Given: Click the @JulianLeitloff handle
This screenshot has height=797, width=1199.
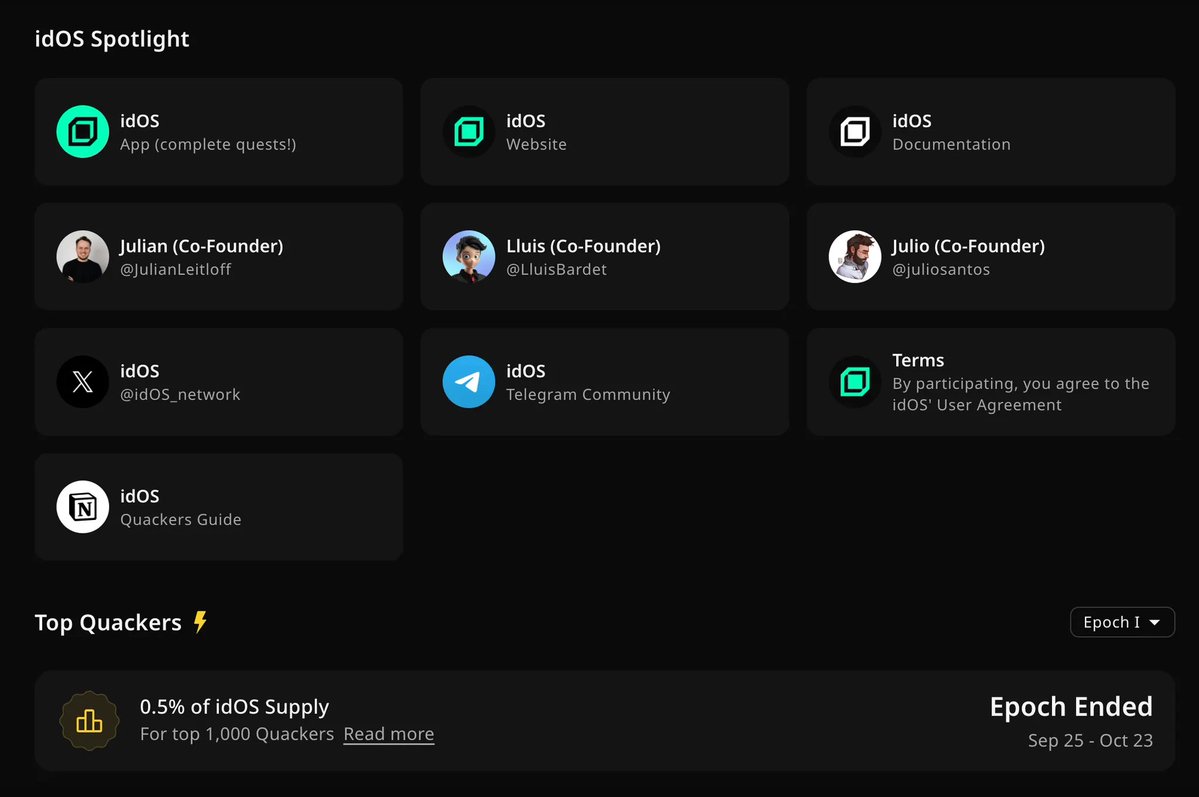Looking at the screenshot, I should [x=175, y=269].
